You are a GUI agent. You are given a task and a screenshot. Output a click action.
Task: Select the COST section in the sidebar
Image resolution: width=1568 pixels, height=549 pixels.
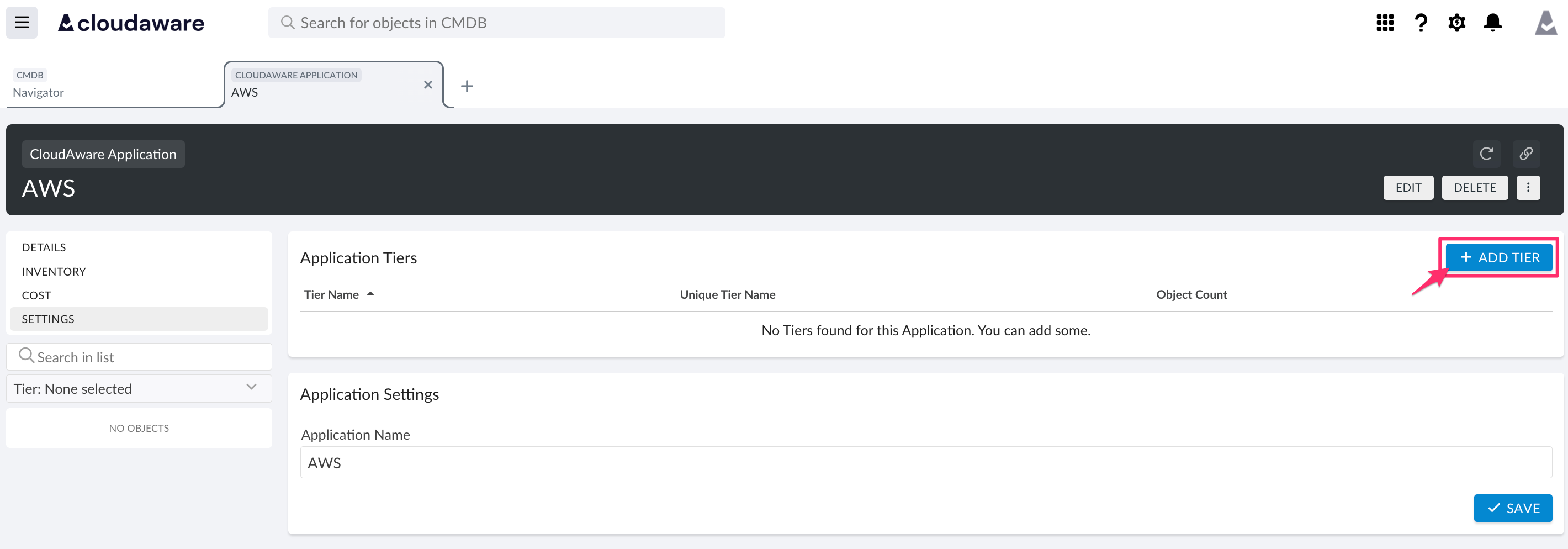tap(36, 295)
